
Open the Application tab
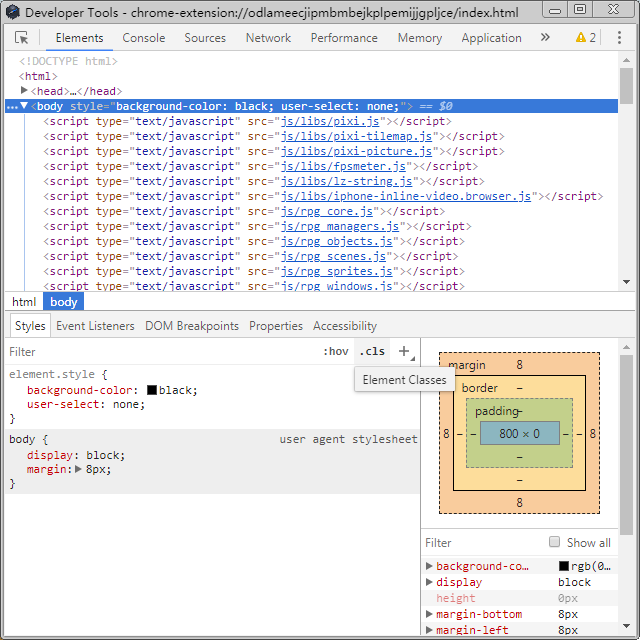pyautogui.click(x=491, y=38)
